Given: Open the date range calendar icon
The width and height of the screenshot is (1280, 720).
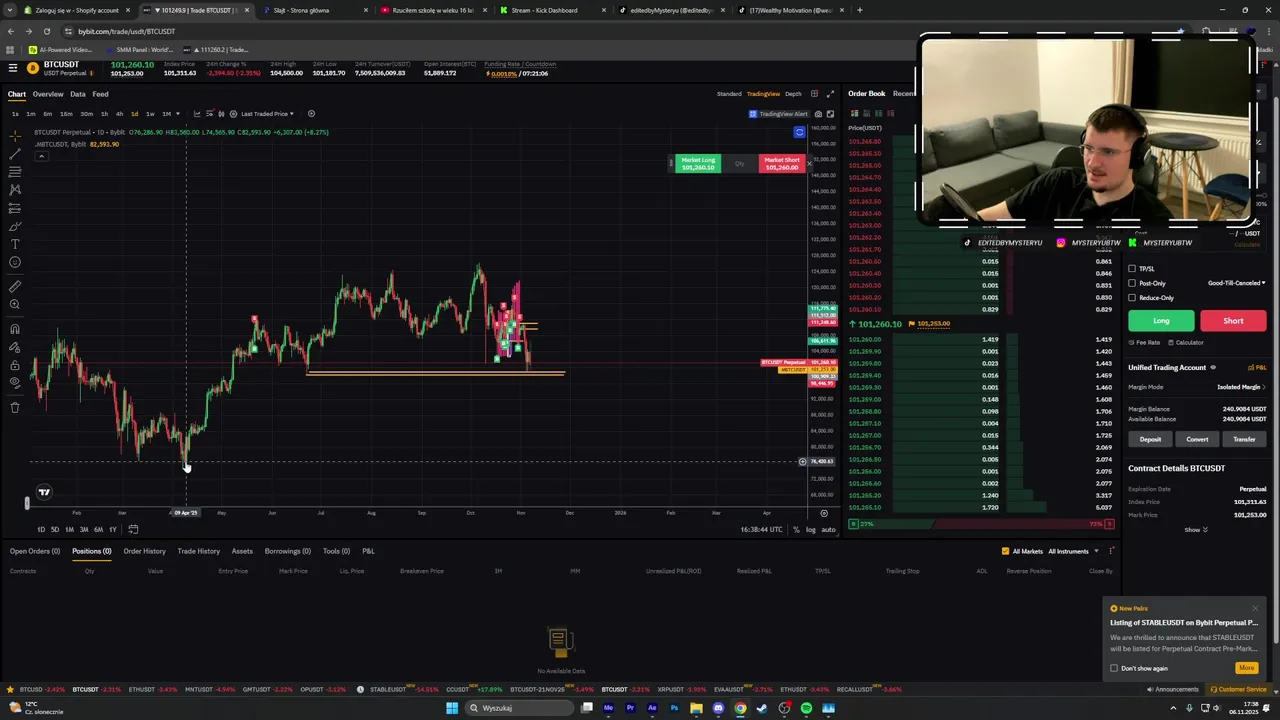Looking at the screenshot, I should [x=133, y=529].
